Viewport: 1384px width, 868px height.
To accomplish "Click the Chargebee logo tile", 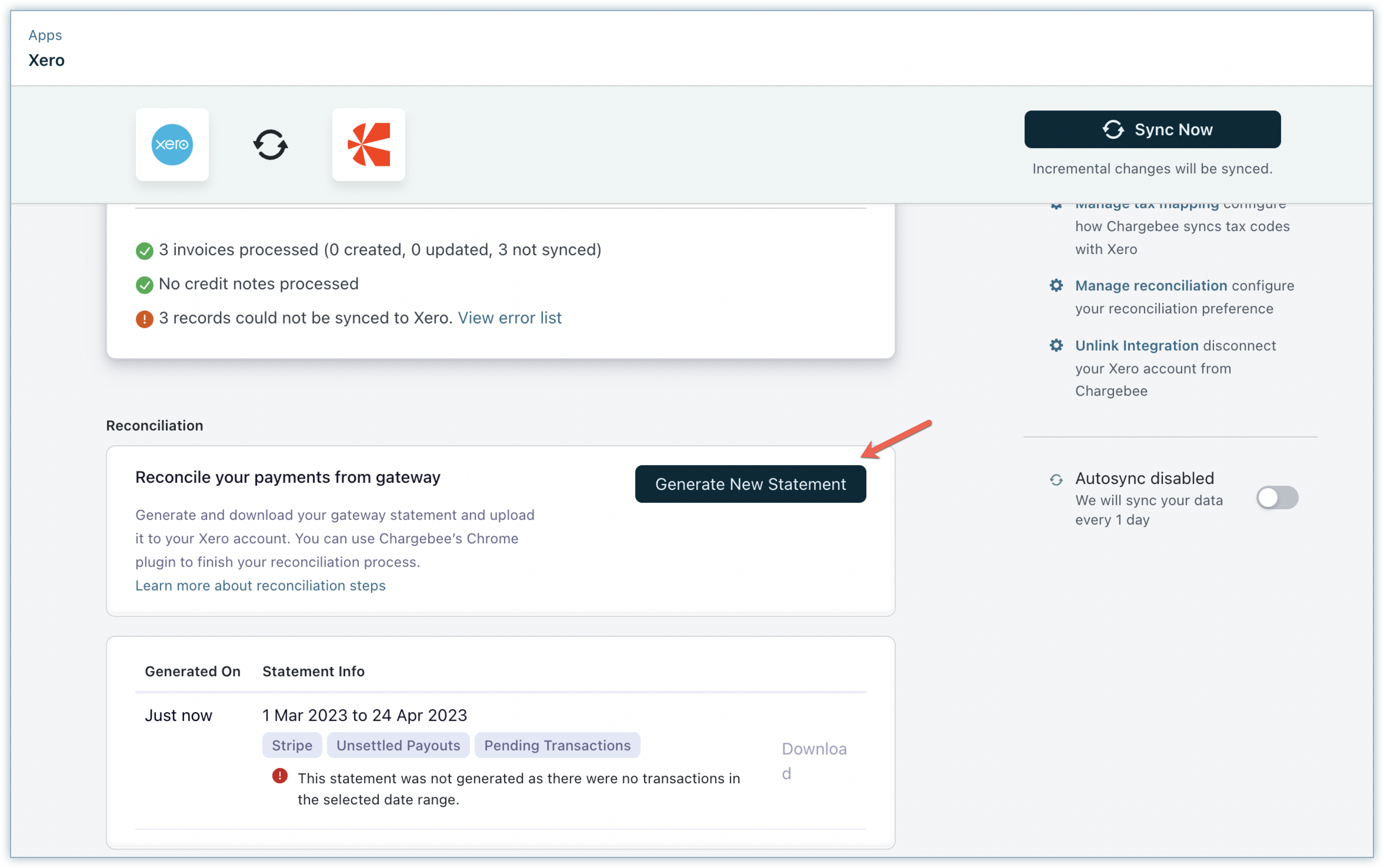I will tap(368, 145).
